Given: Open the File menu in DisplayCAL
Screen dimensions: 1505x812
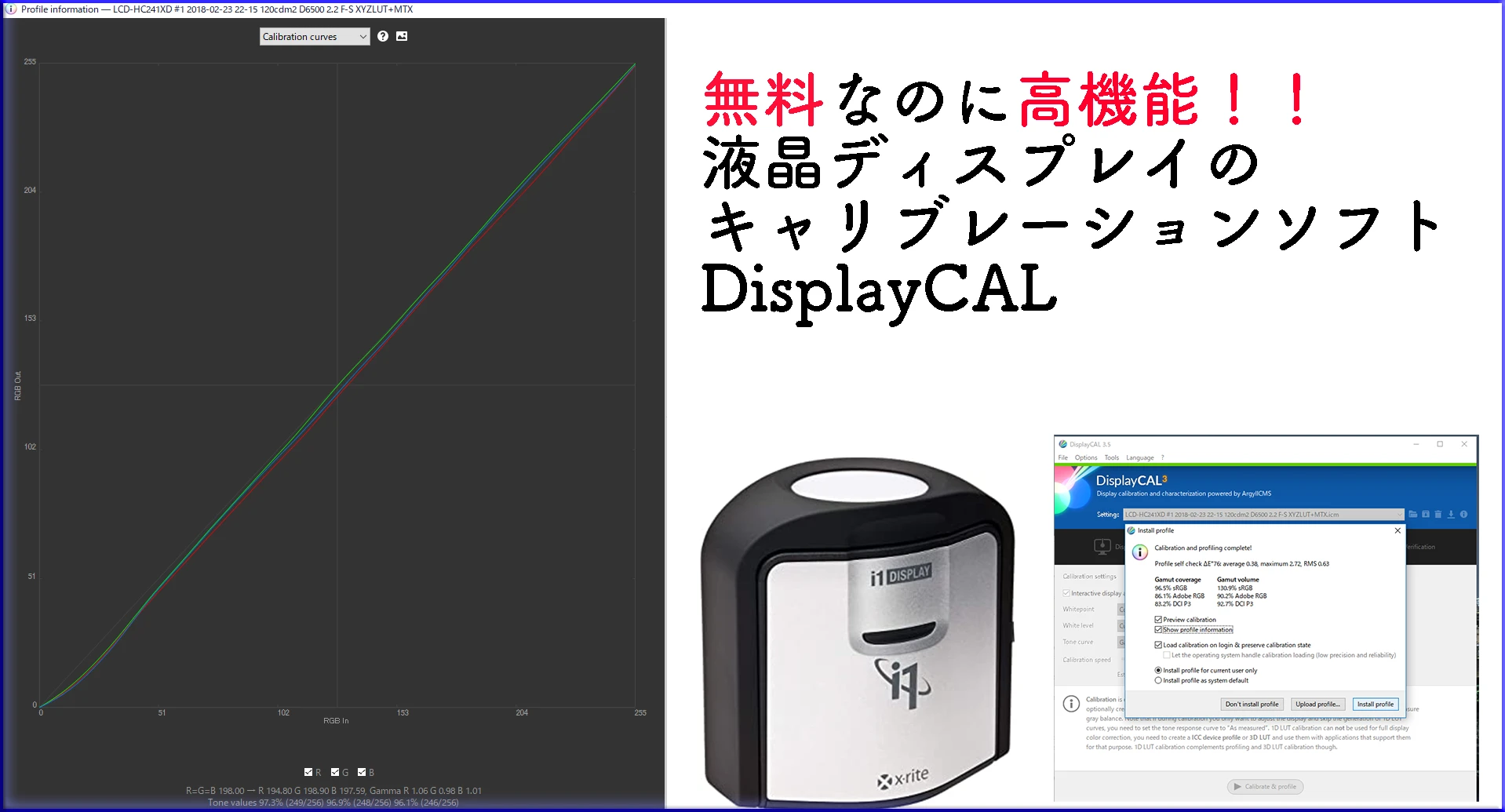Looking at the screenshot, I should 1063,457.
